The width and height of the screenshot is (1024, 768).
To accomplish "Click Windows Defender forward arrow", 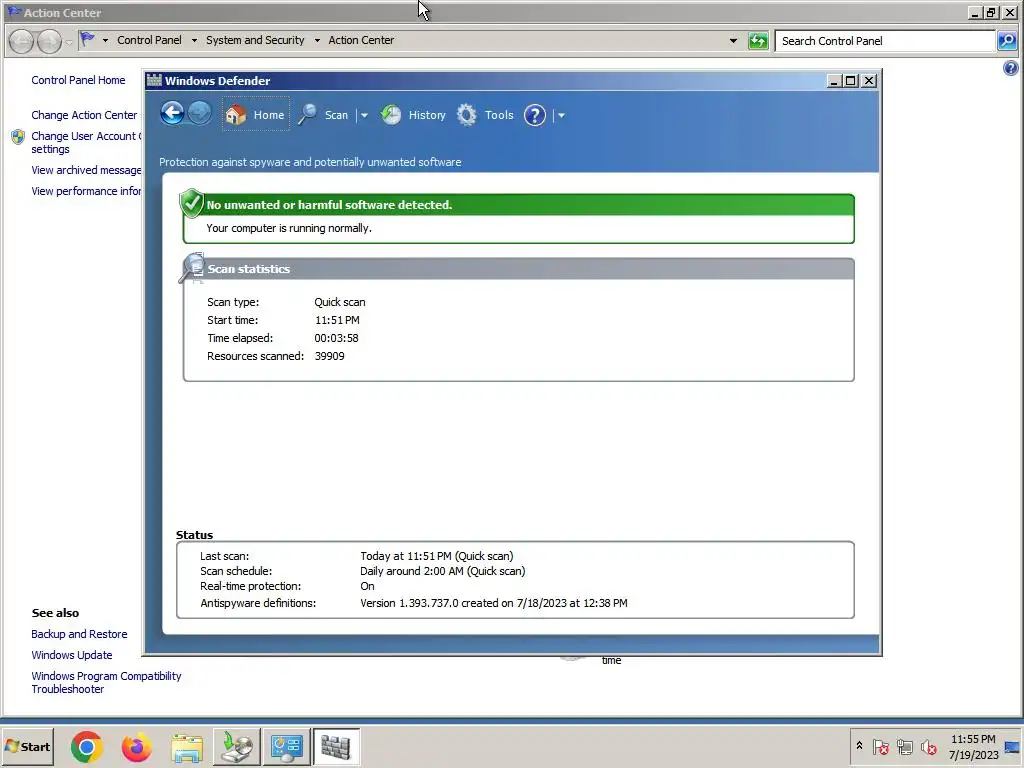I will pos(200,114).
